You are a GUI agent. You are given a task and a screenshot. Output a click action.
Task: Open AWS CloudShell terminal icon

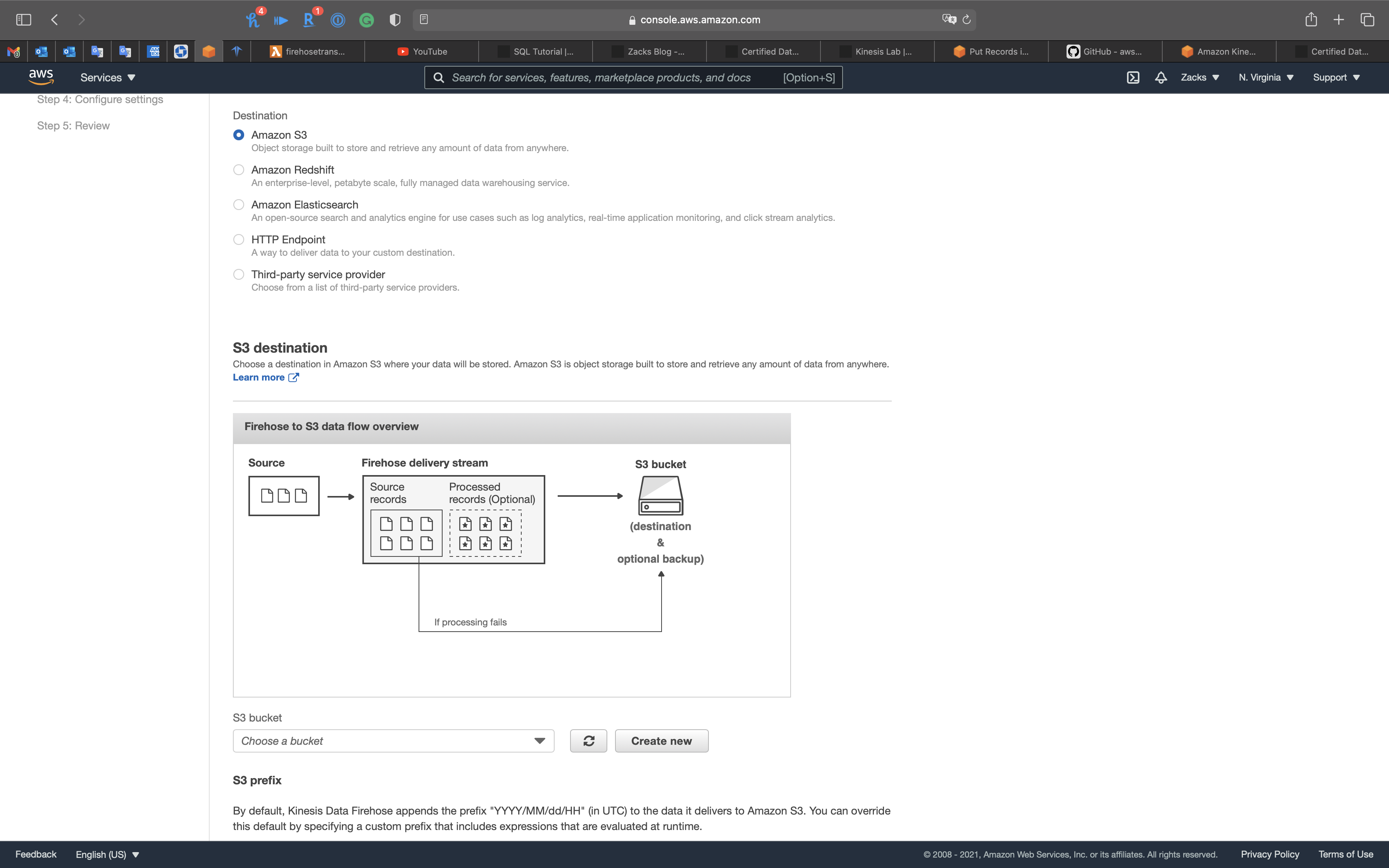point(1132,77)
